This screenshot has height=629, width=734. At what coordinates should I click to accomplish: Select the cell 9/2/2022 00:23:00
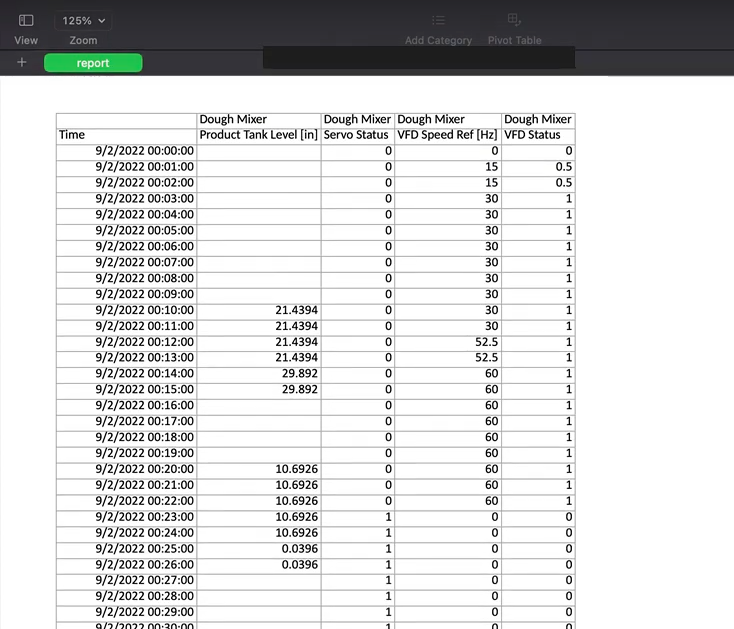[126, 517]
